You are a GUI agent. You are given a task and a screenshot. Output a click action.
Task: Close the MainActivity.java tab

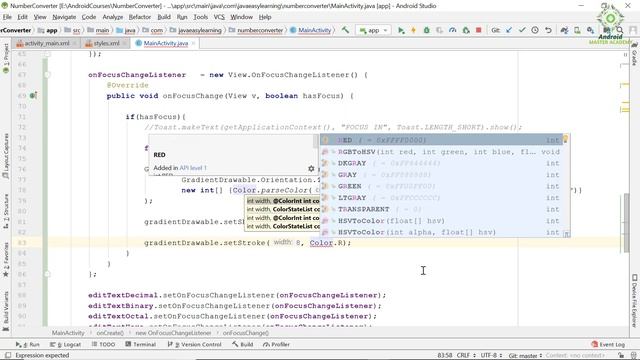(193, 43)
